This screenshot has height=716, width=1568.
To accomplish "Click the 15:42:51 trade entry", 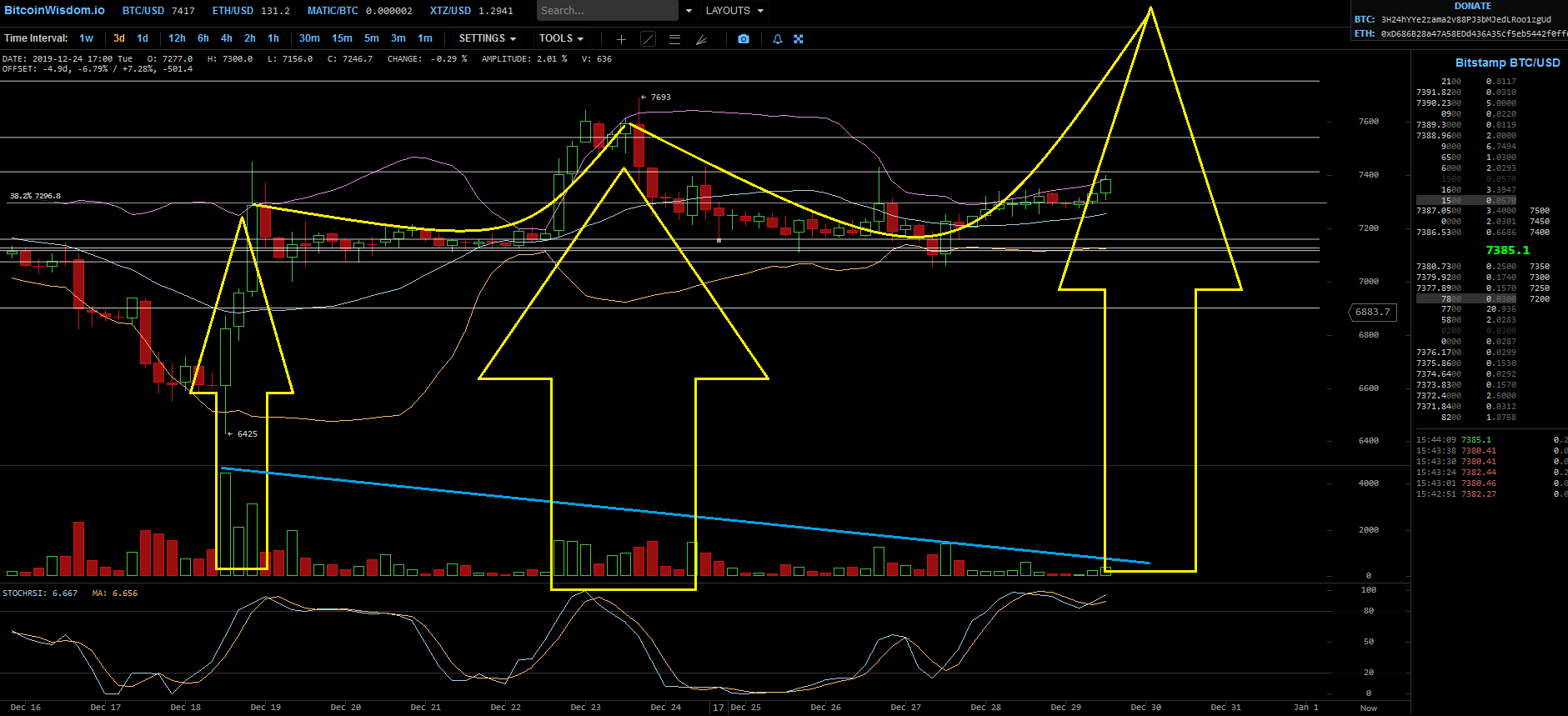I will click(1491, 494).
